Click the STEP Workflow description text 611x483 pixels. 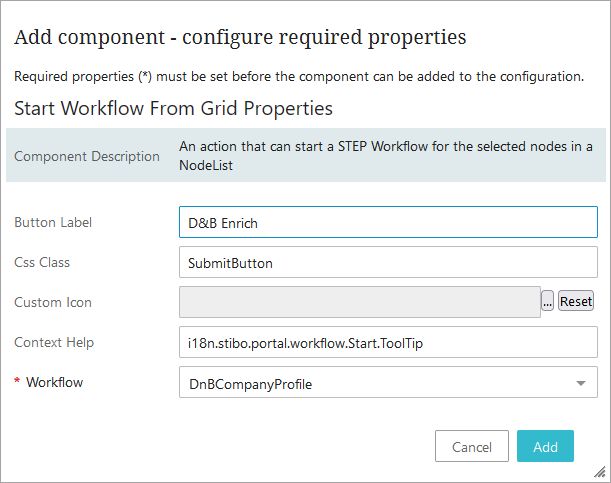click(x=385, y=155)
